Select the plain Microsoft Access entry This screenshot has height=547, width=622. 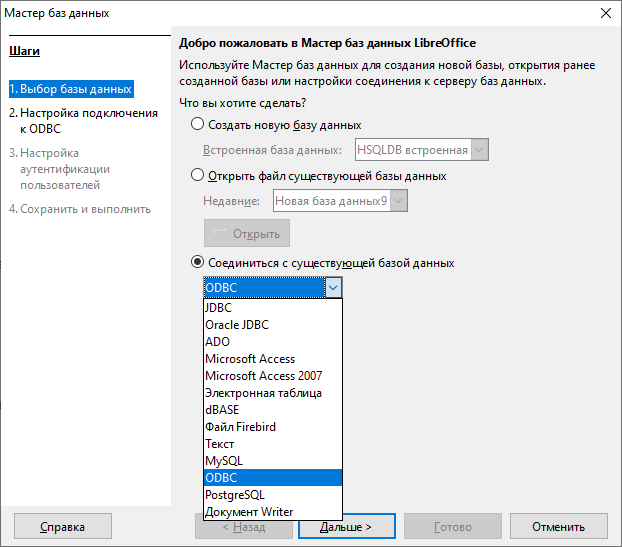point(273,359)
